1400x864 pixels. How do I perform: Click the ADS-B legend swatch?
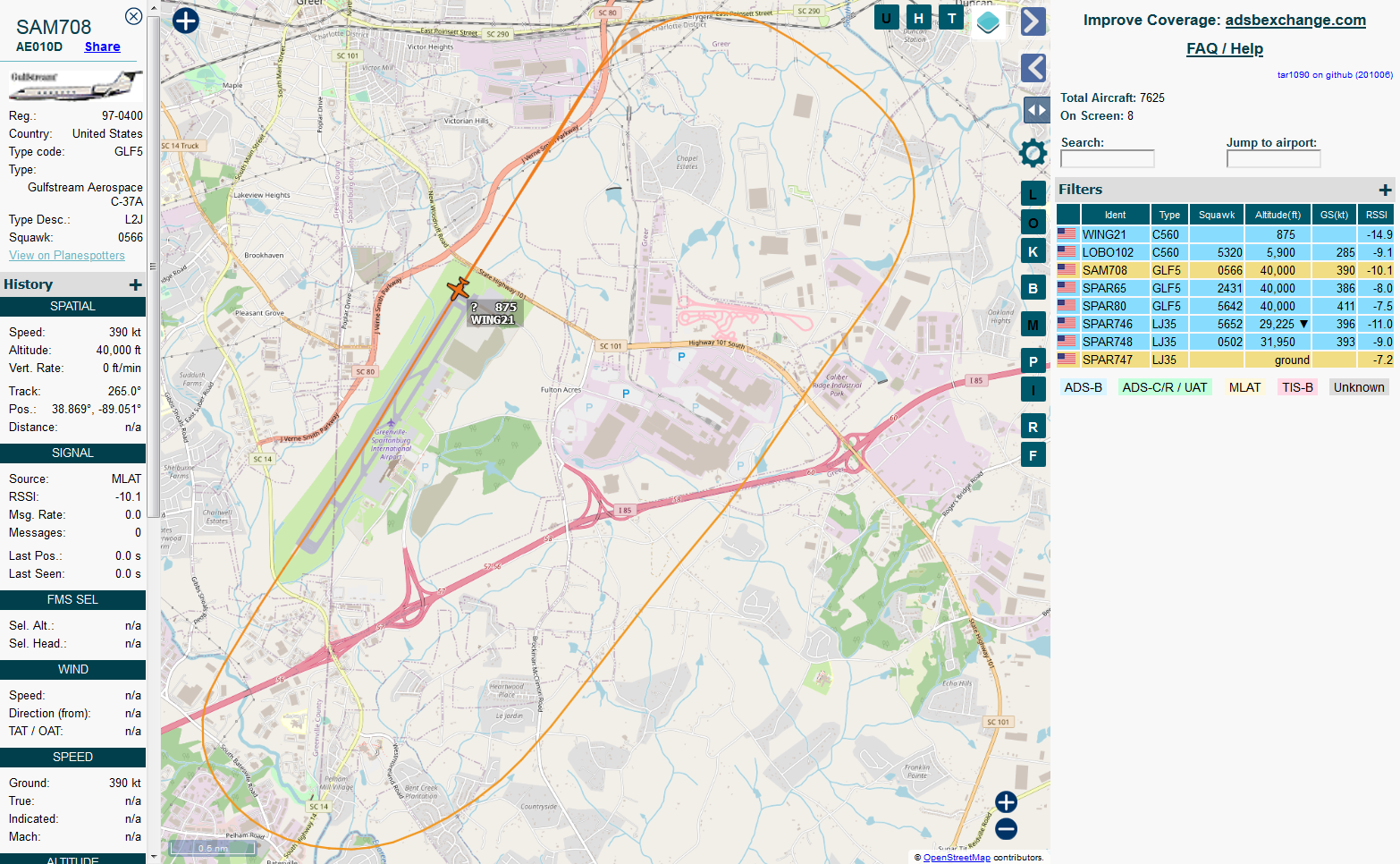[1084, 387]
